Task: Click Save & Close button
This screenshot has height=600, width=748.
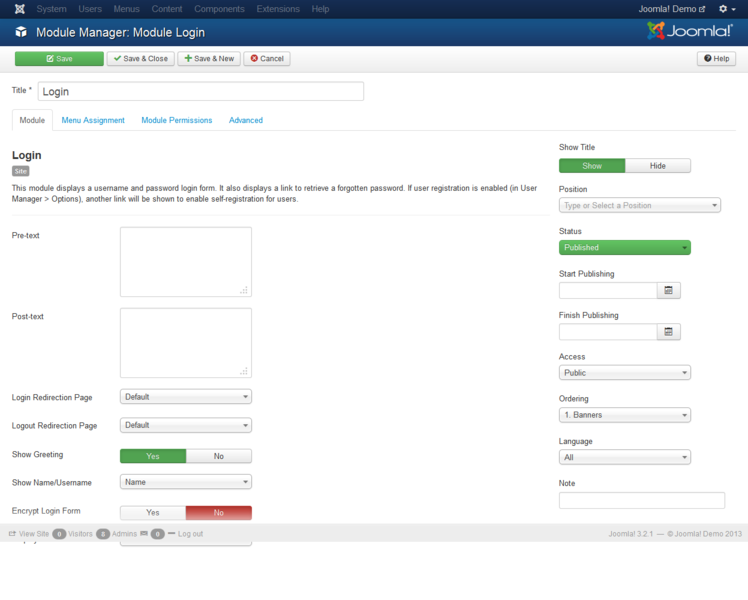Action: pos(141,59)
